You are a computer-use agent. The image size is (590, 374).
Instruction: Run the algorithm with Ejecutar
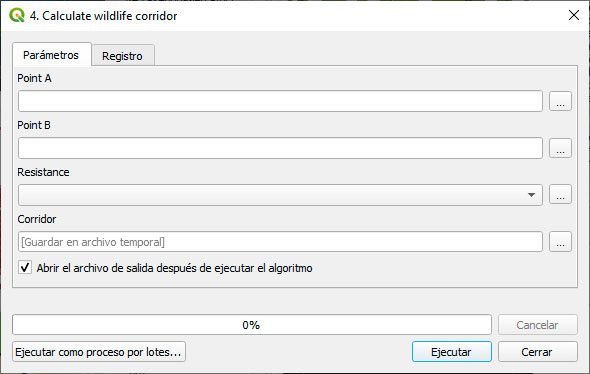(452, 352)
